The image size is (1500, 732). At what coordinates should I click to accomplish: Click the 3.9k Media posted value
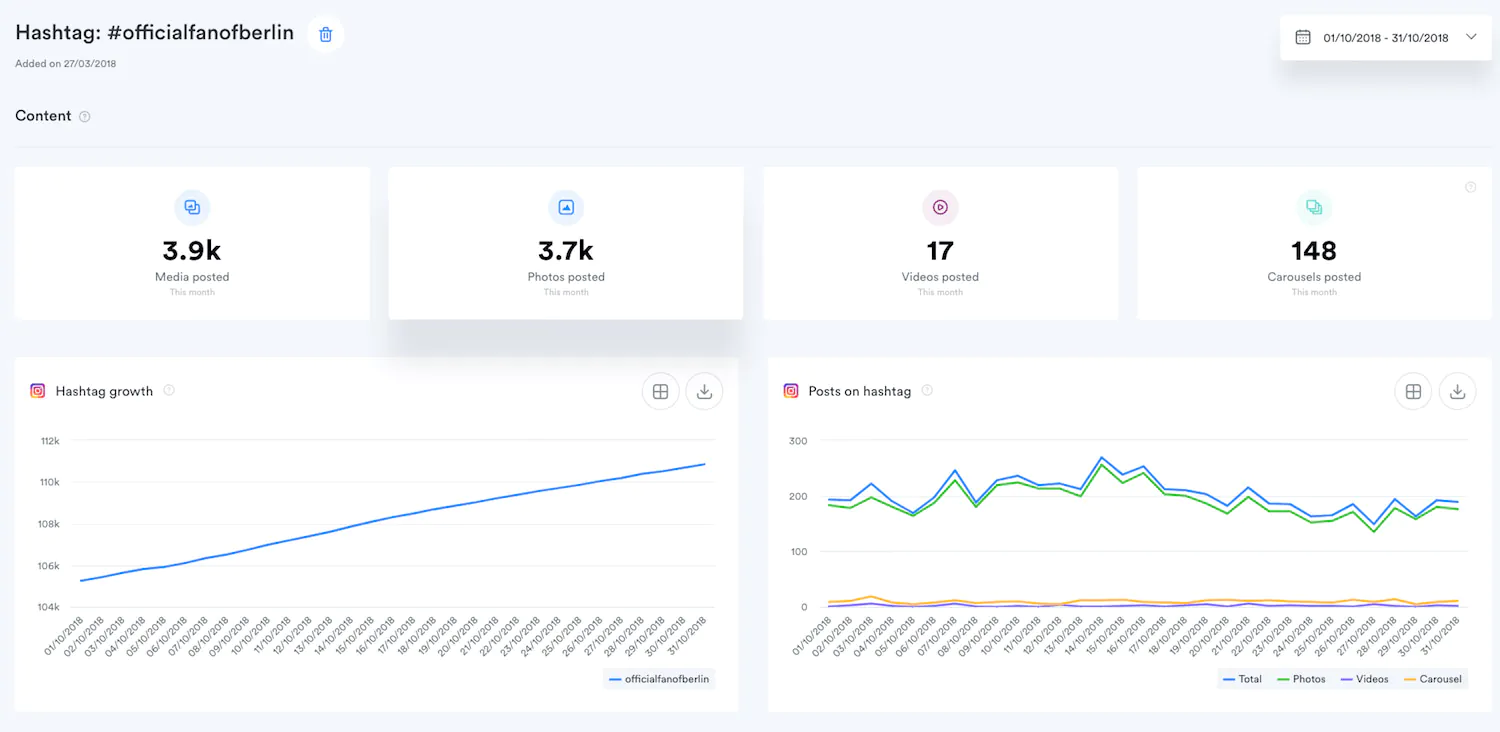coord(192,250)
